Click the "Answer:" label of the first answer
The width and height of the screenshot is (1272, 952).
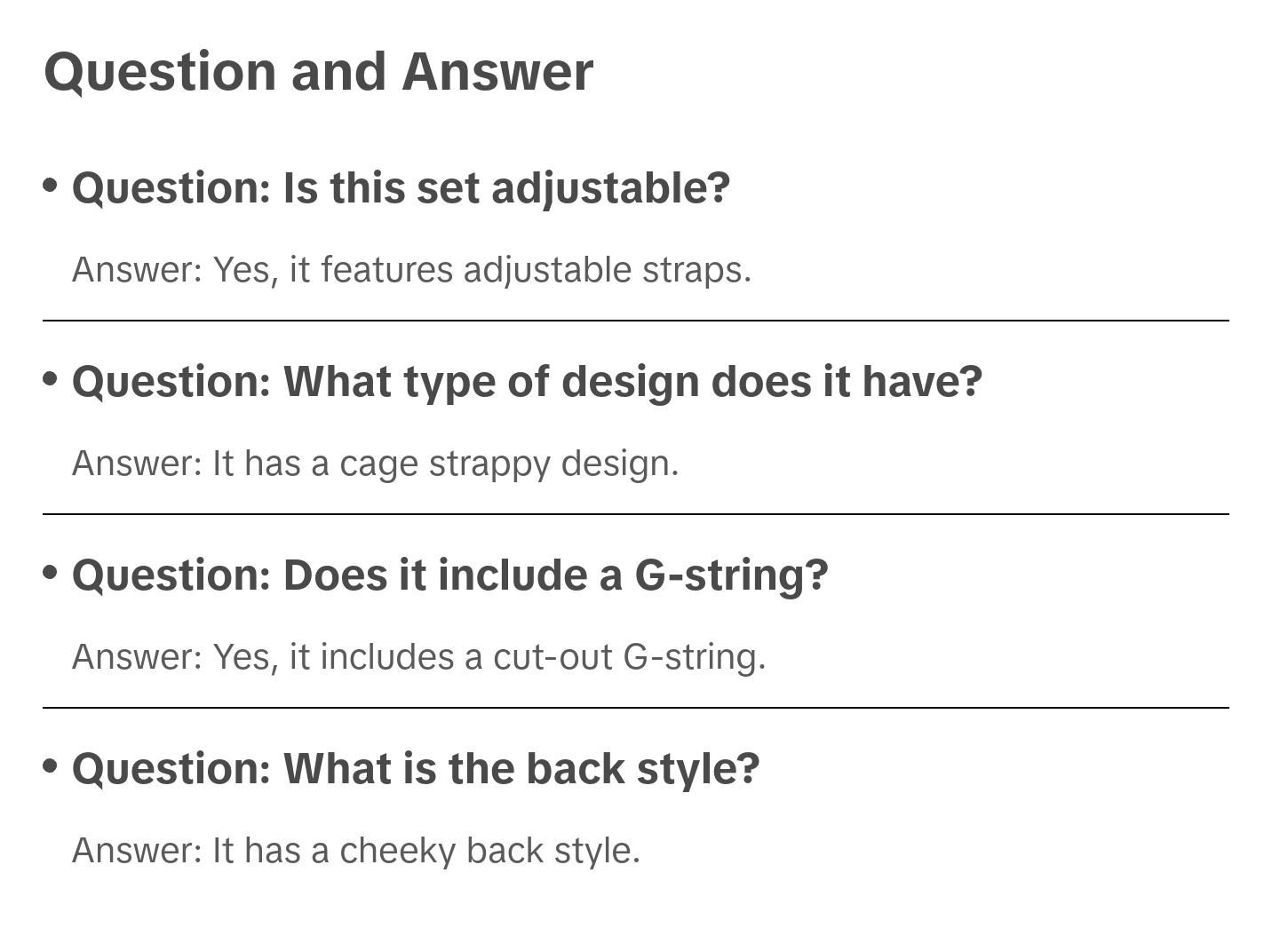tap(138, 270)
